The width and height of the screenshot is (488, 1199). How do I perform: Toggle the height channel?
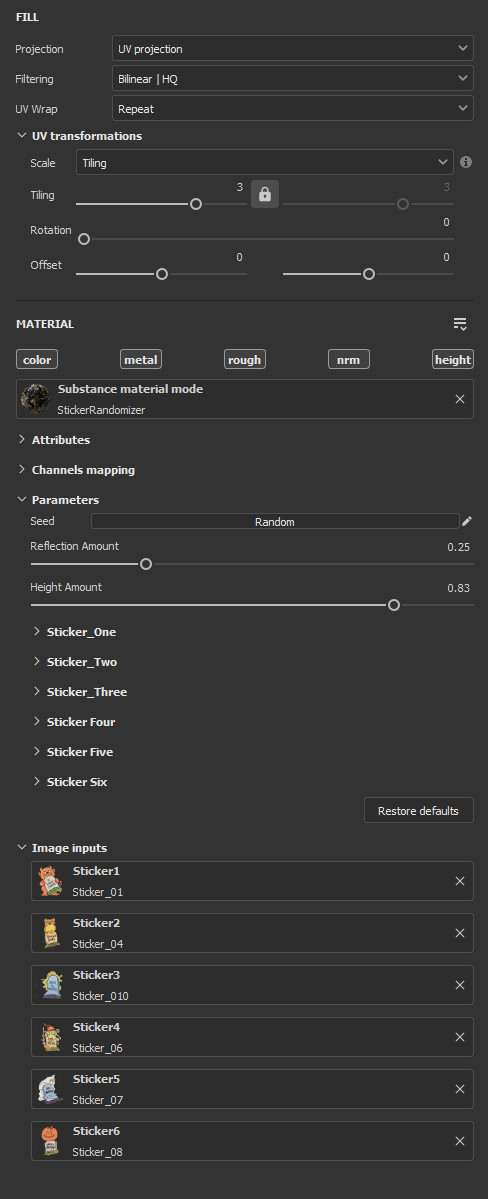tap(453, 359)
